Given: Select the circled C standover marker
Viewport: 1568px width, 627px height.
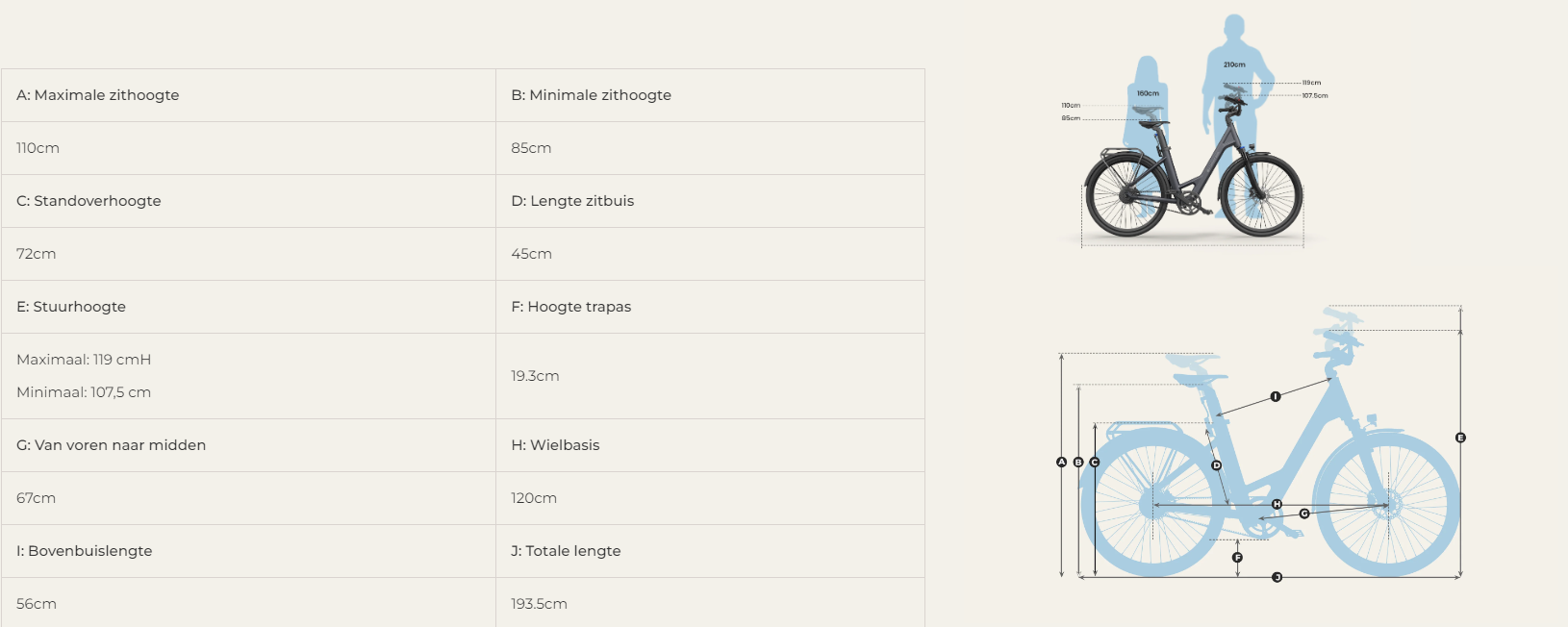Looking at the screenshot, I should point(1095,463).
